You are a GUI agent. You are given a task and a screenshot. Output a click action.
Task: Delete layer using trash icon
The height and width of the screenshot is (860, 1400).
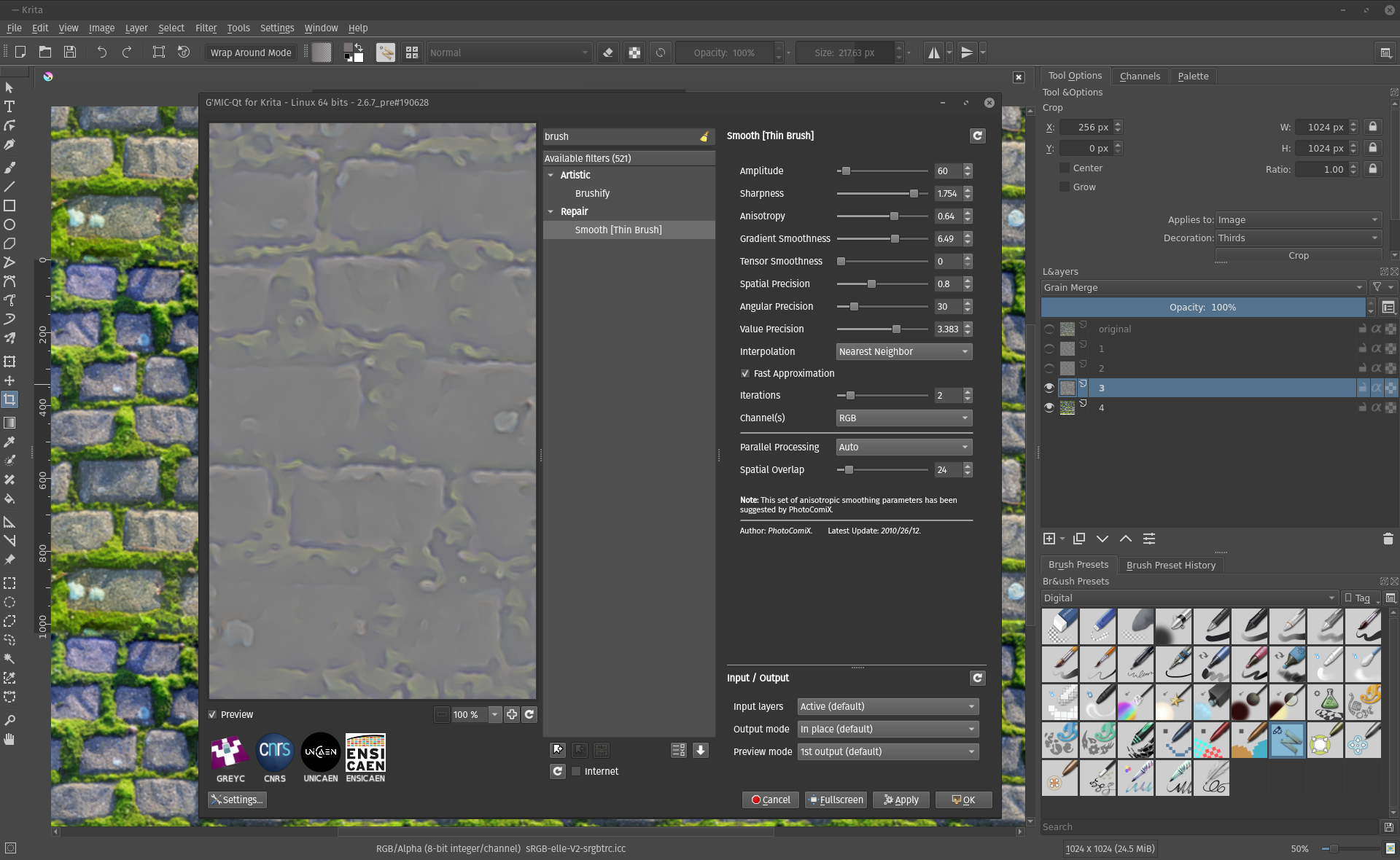(1388, 539)
